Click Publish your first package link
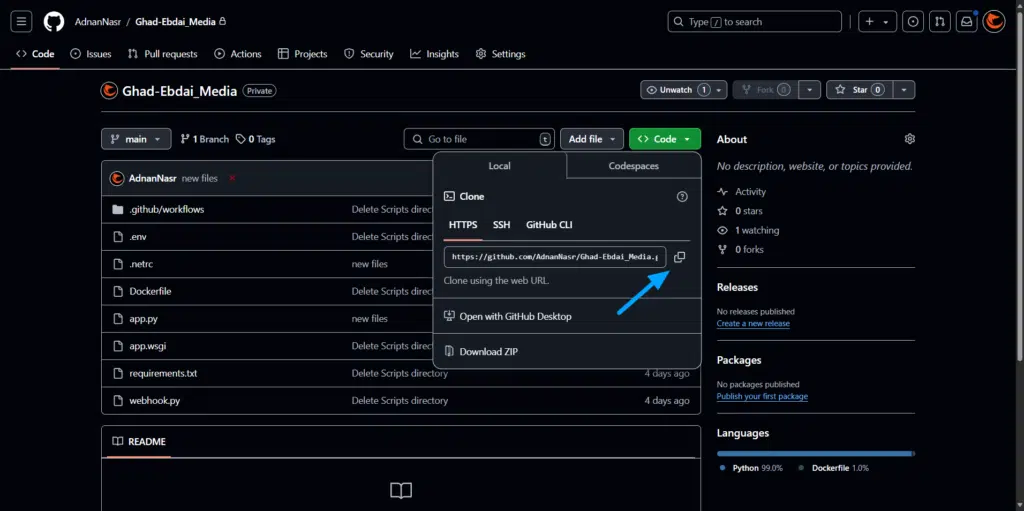This screenshot has height=511, width=1024. point(762,396)
